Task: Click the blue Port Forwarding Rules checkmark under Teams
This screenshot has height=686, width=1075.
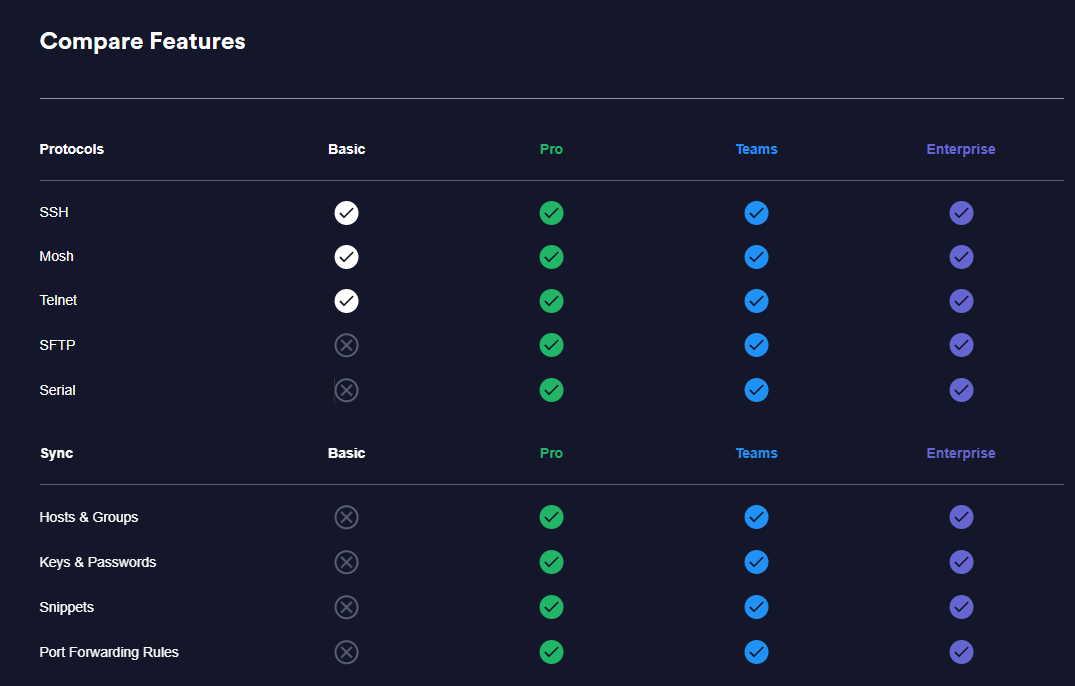Action: tap(756, 652)
